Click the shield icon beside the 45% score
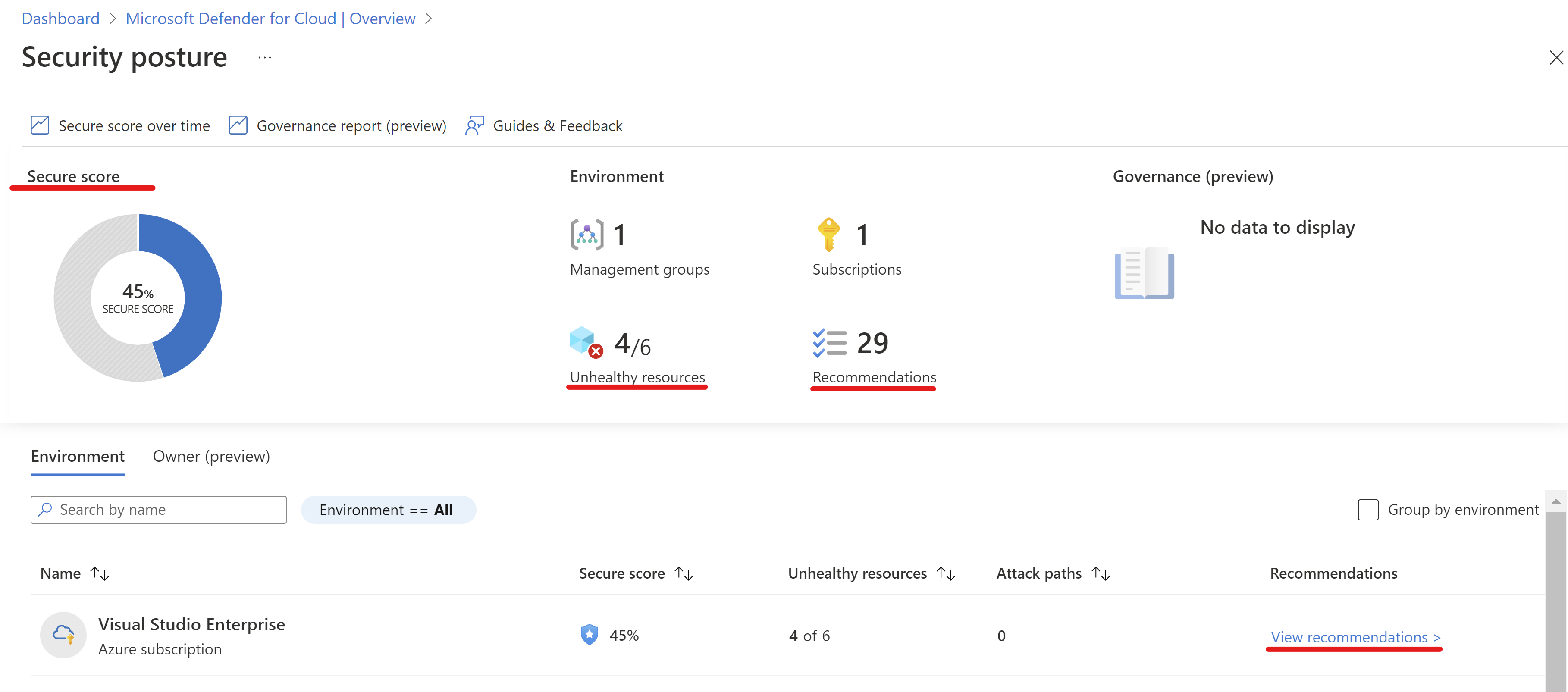 coord(589,635)
